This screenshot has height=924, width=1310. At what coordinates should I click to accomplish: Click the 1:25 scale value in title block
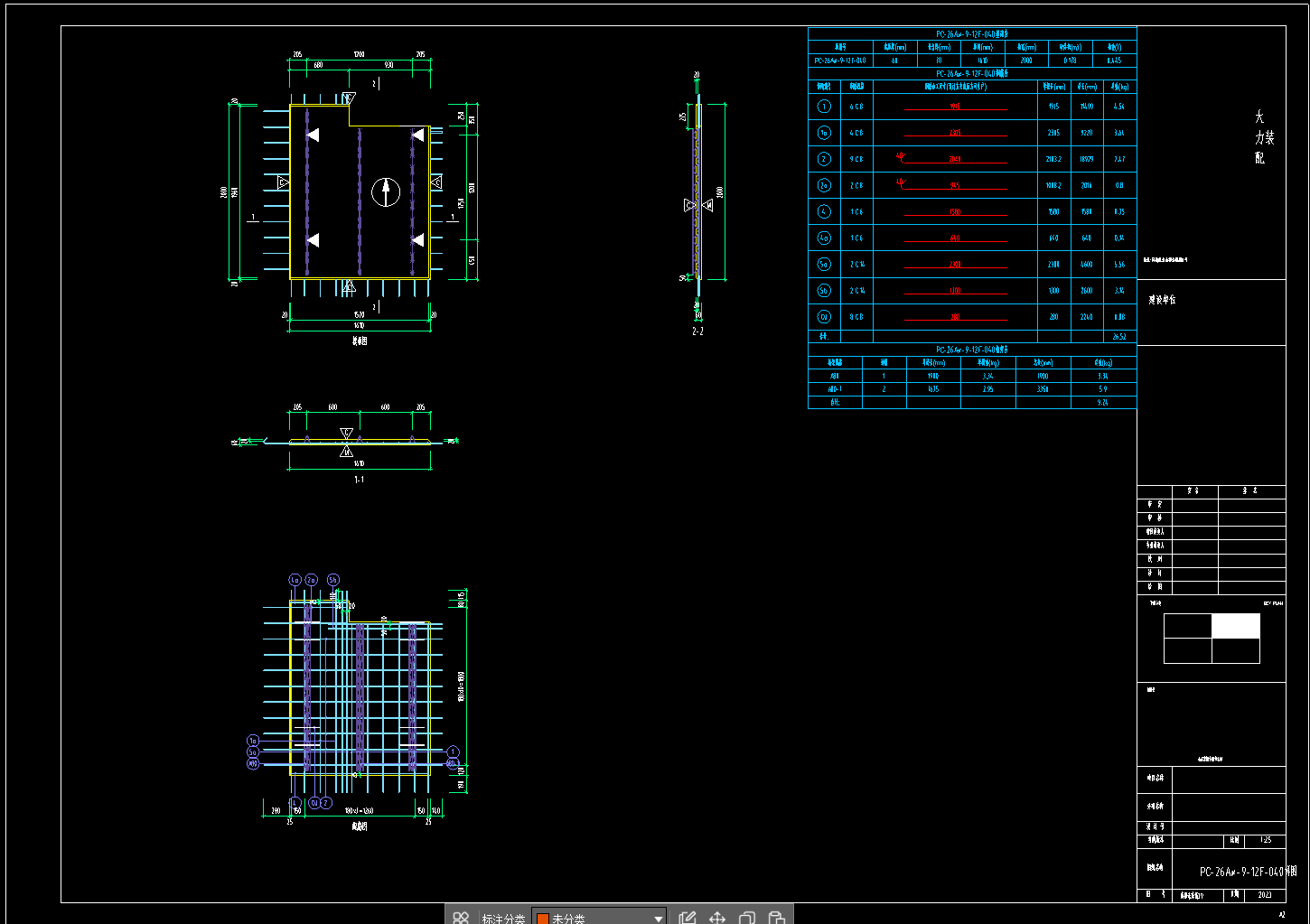click(1266, 840)
